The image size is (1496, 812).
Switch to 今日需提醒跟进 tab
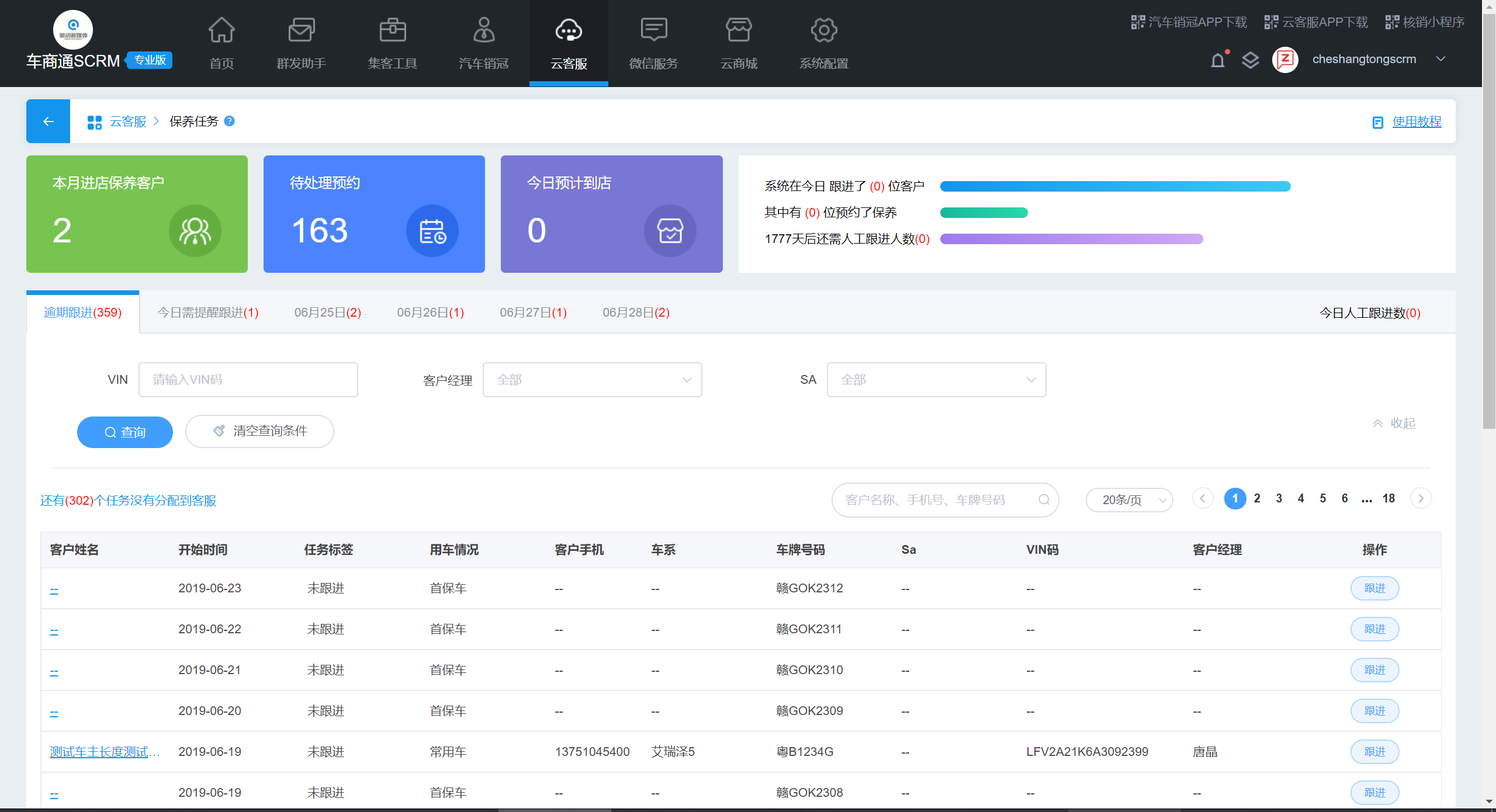(207, 313)
